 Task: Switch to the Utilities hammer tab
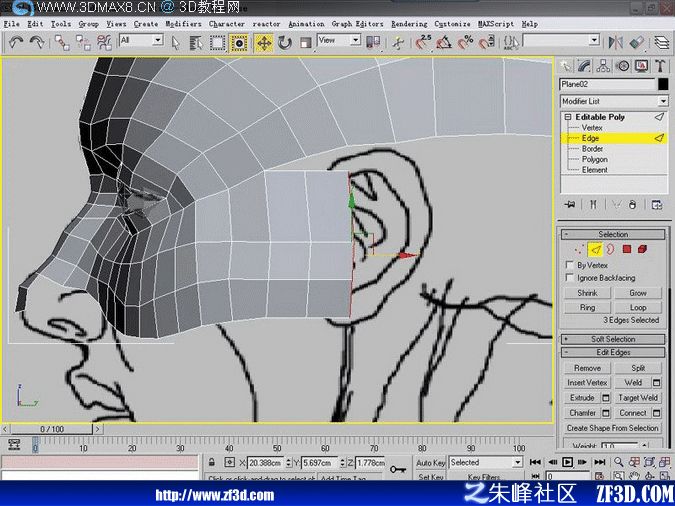click(x=660, y=66)
